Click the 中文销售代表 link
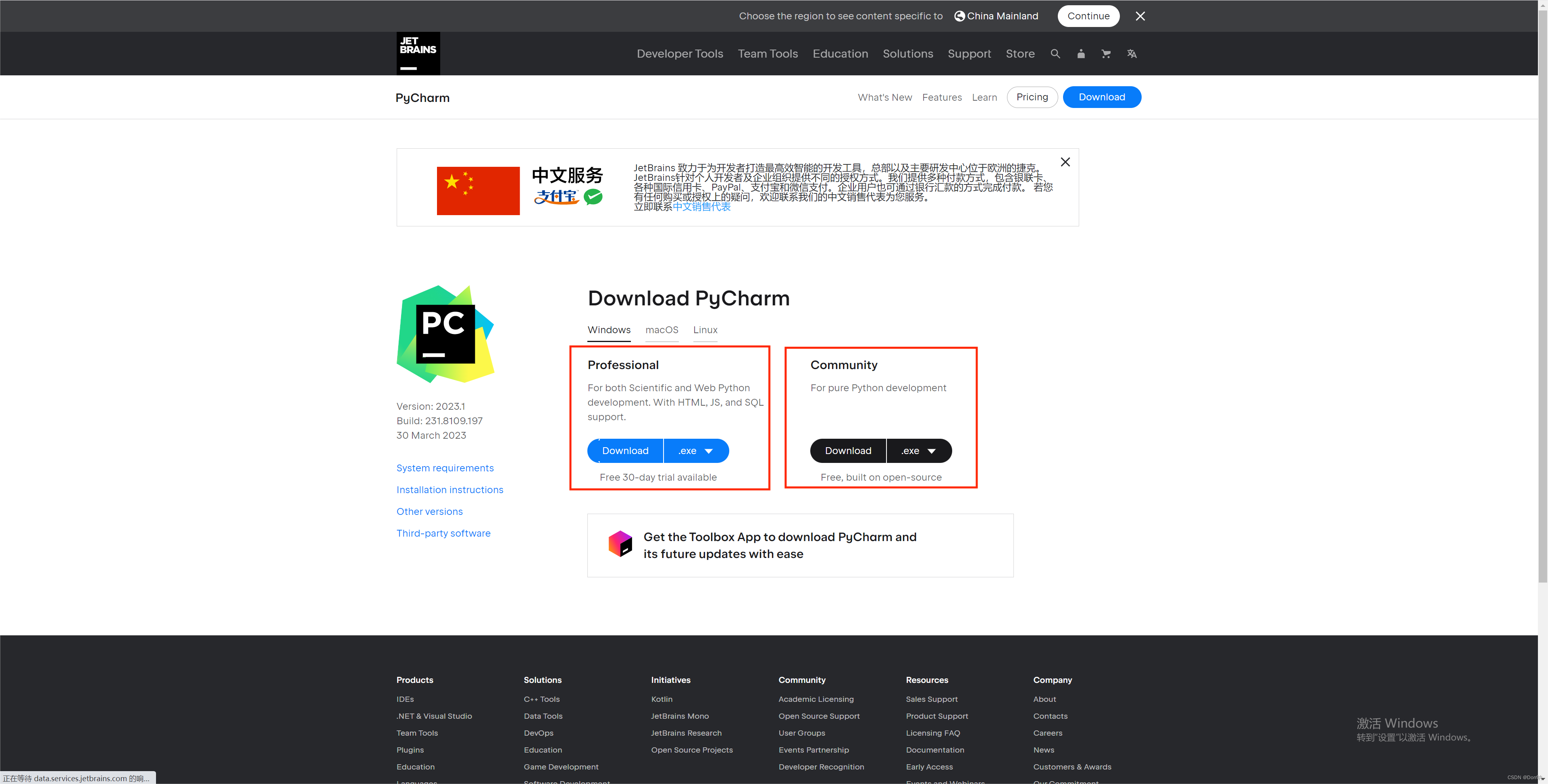This screenshot has height=784, width=1548. tap(701, 207)
